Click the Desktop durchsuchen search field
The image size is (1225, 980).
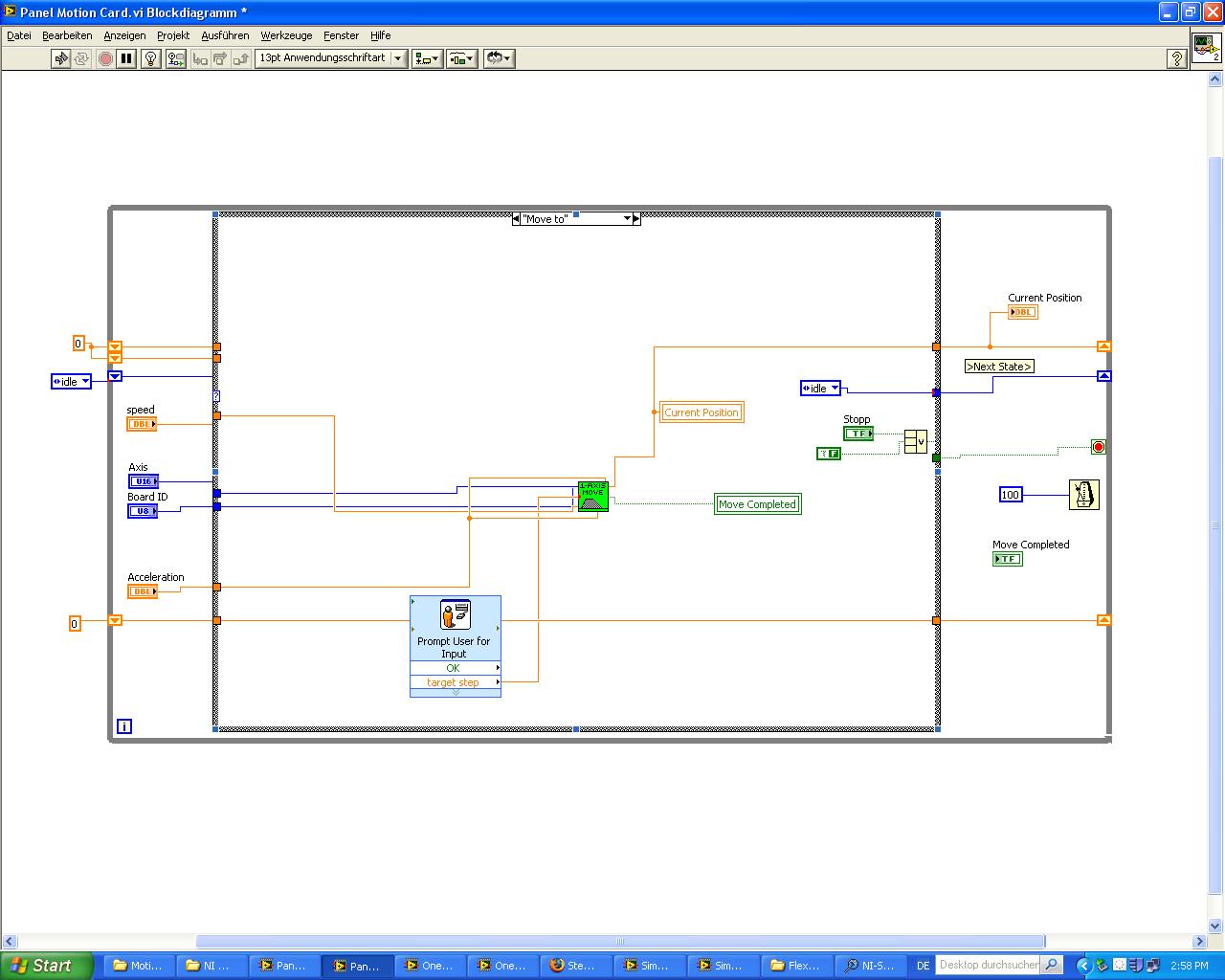pyautogui.click(x=989, y=965)
